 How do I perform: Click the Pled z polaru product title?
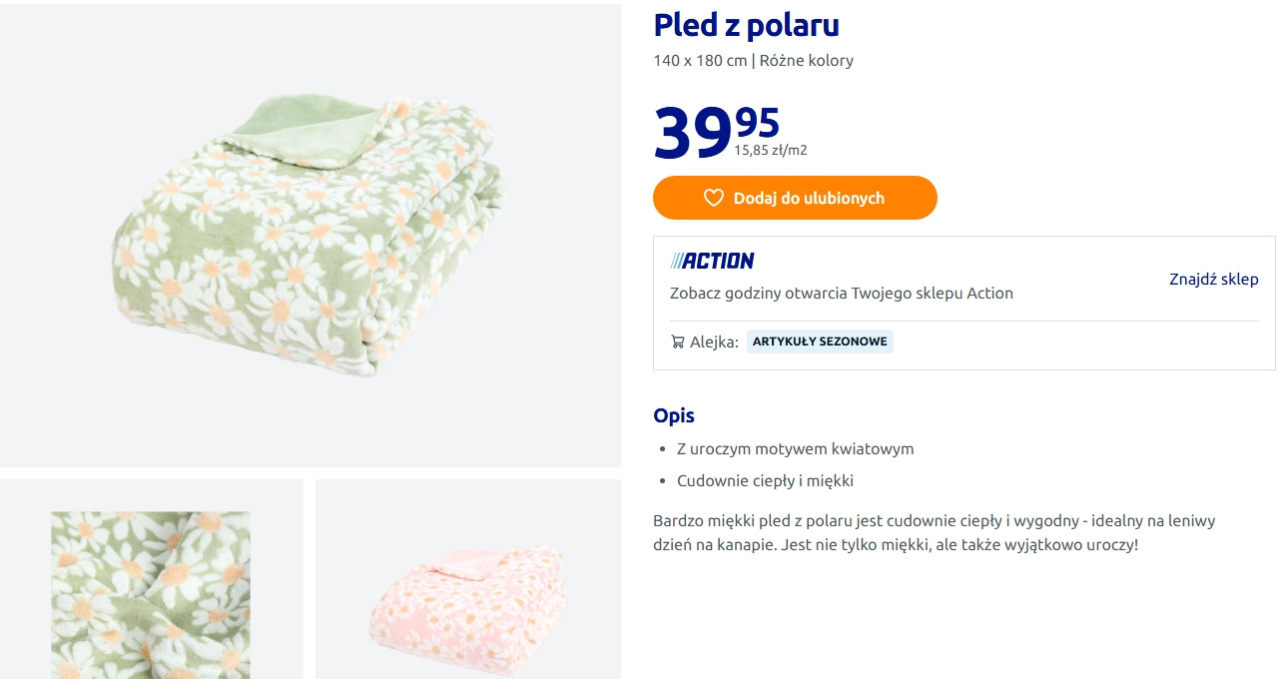point(746,25)
